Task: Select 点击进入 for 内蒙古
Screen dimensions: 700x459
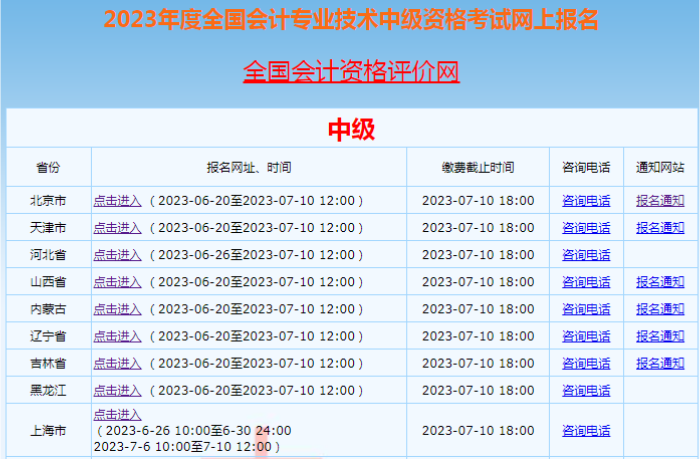Action: pyautogui.click(x=117, y=309)
